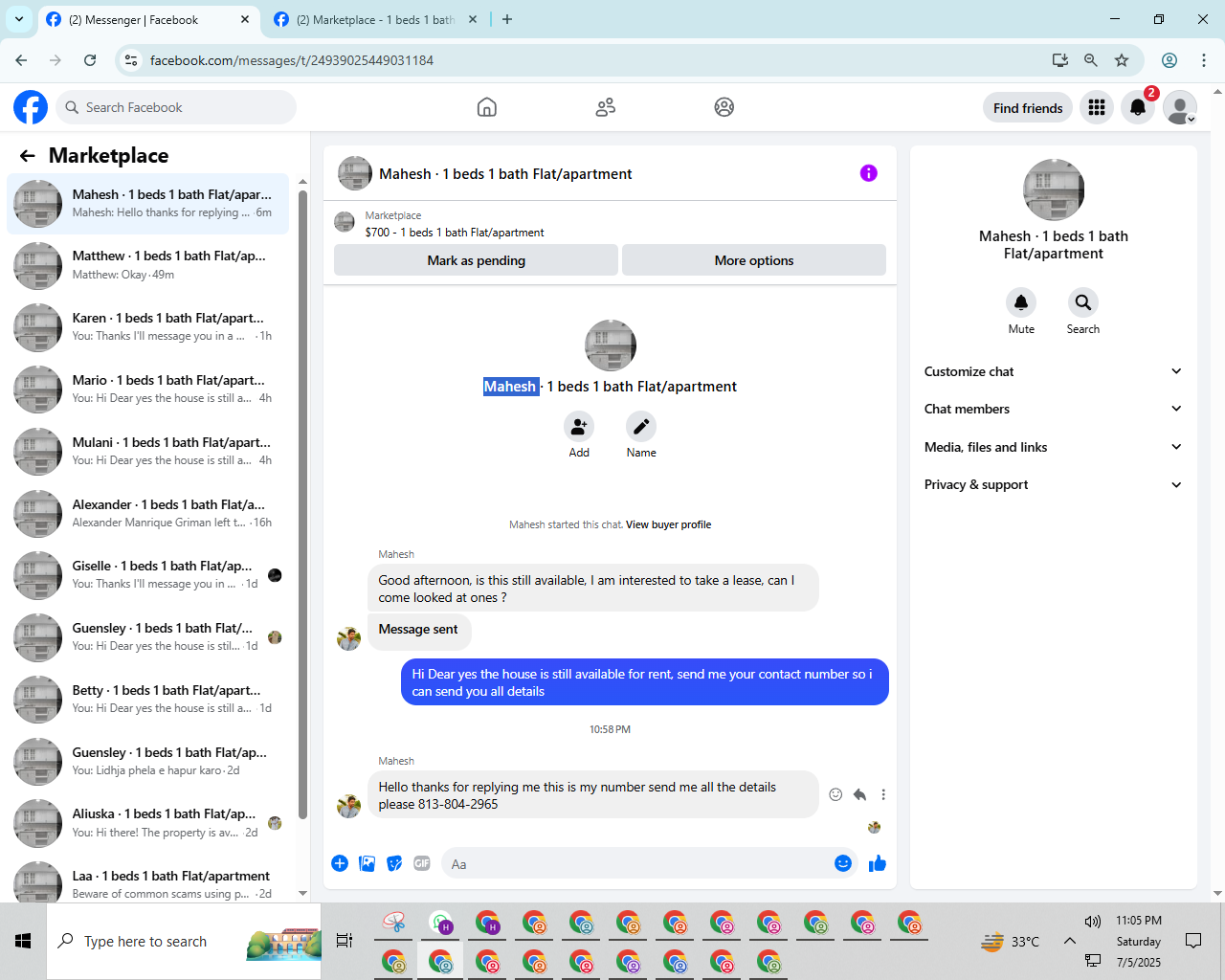Choose a GIF icon
The image size is (1225, 980).
422,864
